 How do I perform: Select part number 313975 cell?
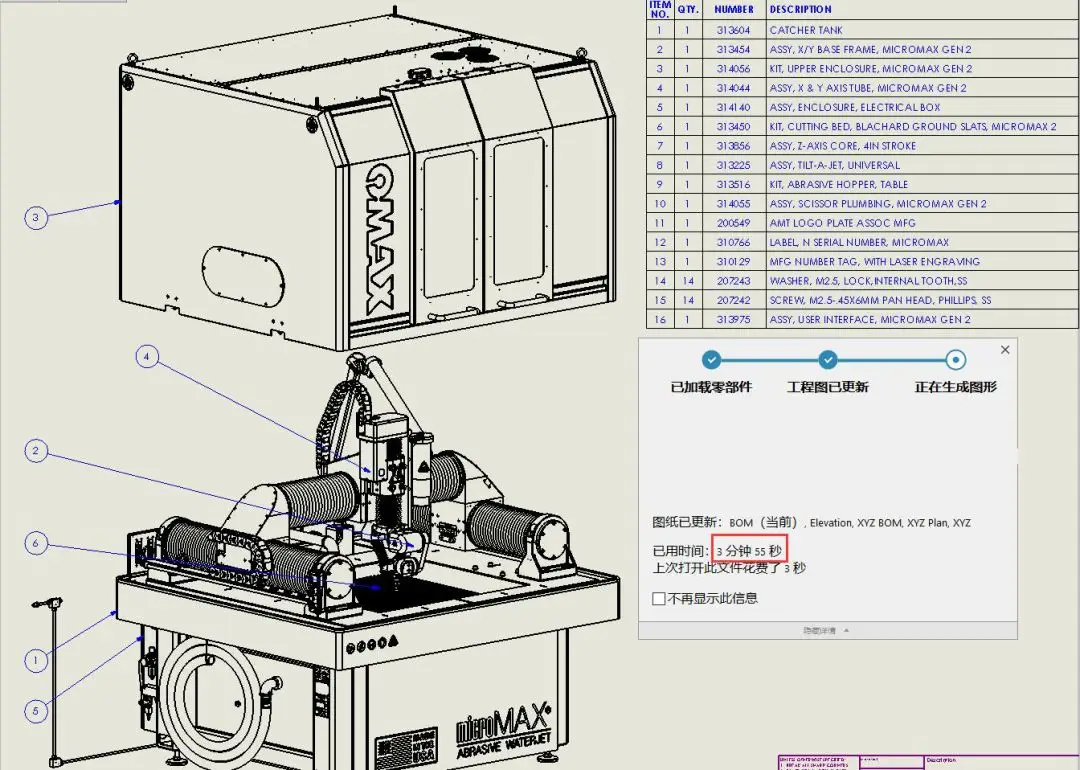click(x=734, y=320)
